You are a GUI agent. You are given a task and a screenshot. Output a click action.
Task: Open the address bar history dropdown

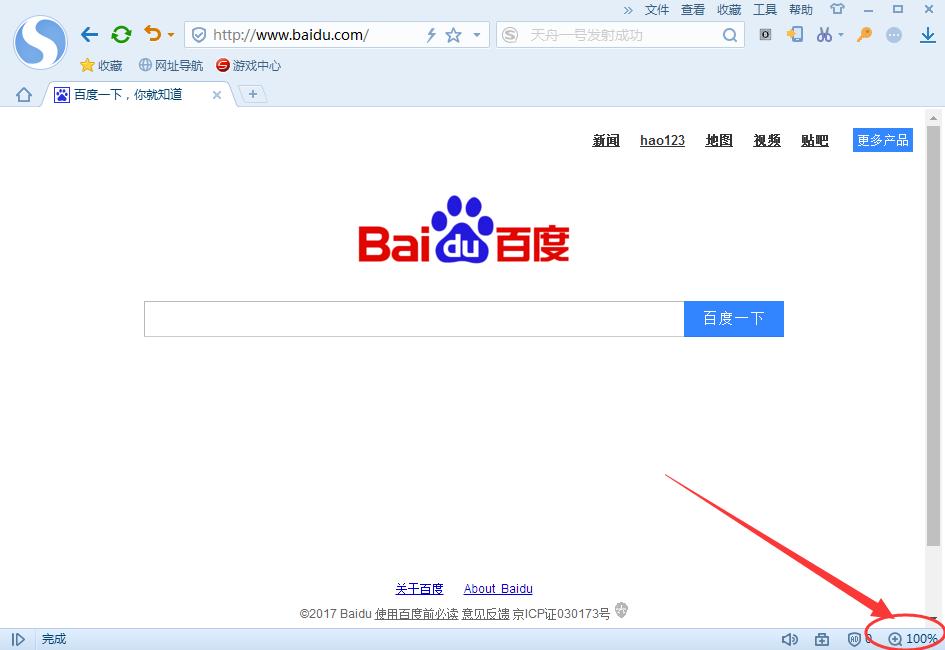tap(477, 35)
